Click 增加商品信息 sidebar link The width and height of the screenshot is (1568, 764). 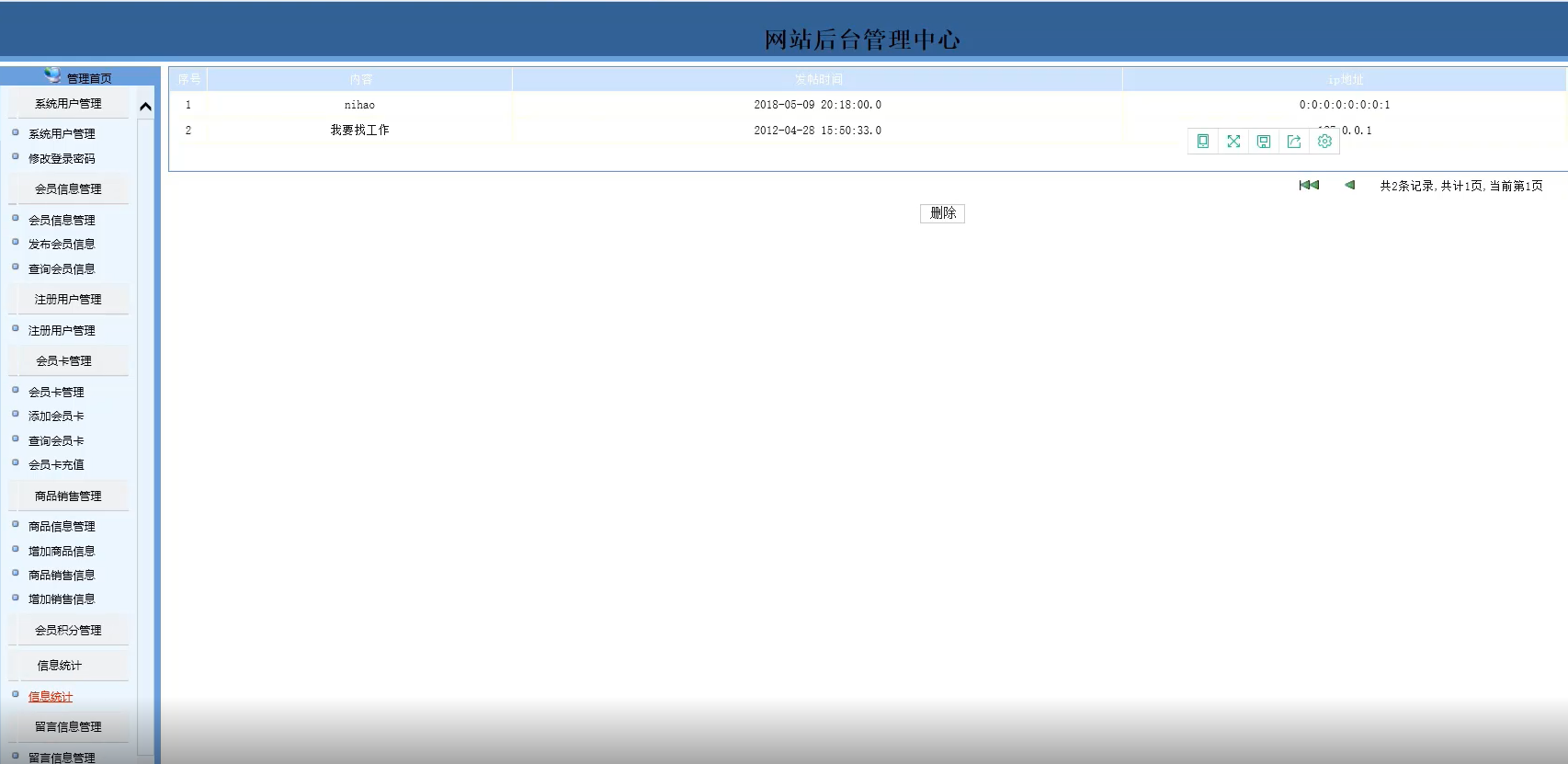[62, 552]
